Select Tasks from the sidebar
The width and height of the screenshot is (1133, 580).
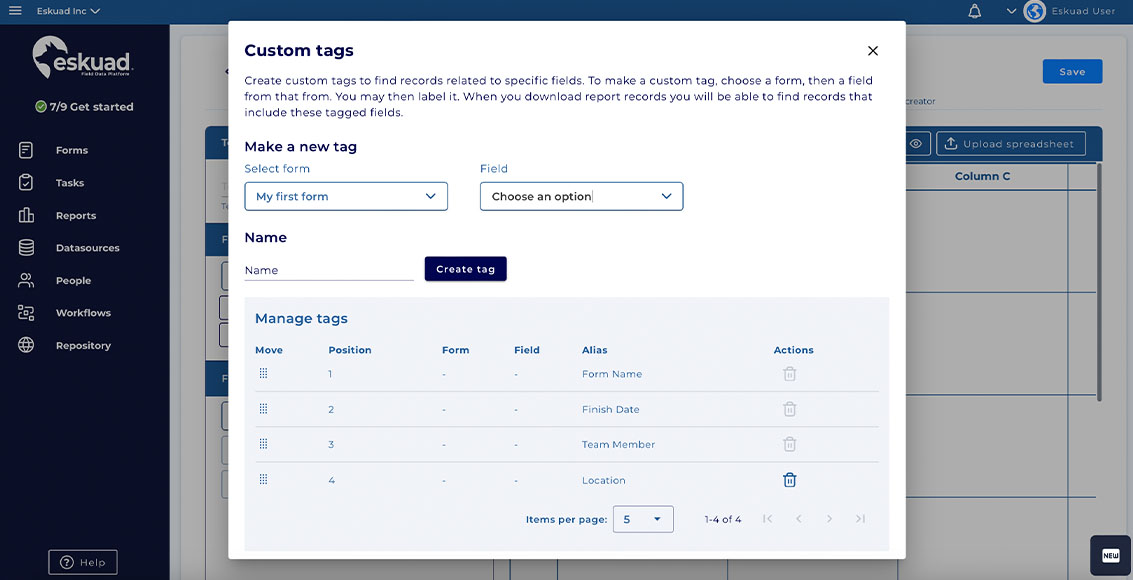pyautogui.click(x=72, y=182)
